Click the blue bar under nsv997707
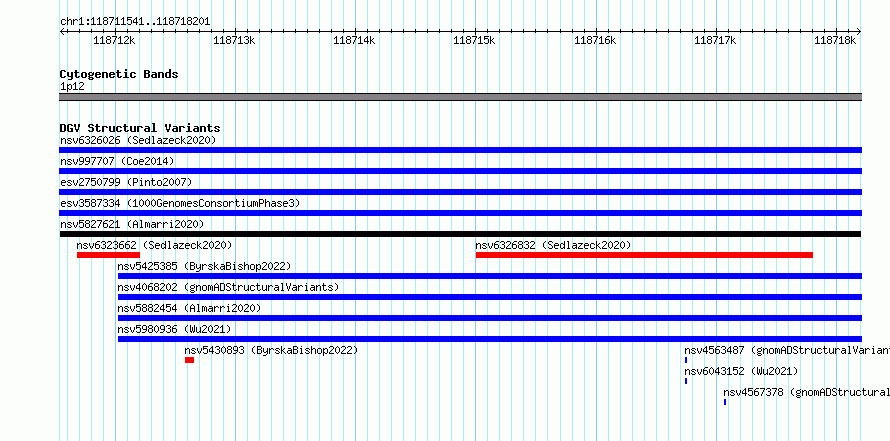The width and height of the screenshot is (890, 441). point(460,171)
